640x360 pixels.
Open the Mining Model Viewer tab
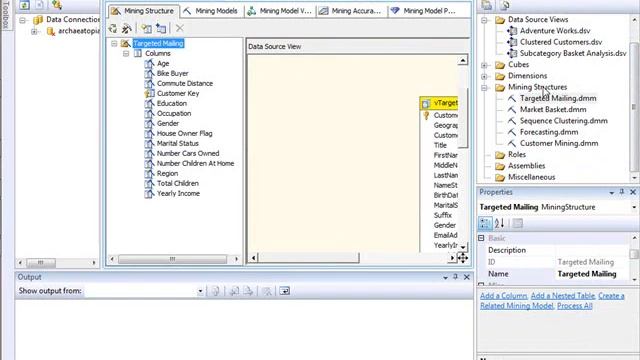280,11
